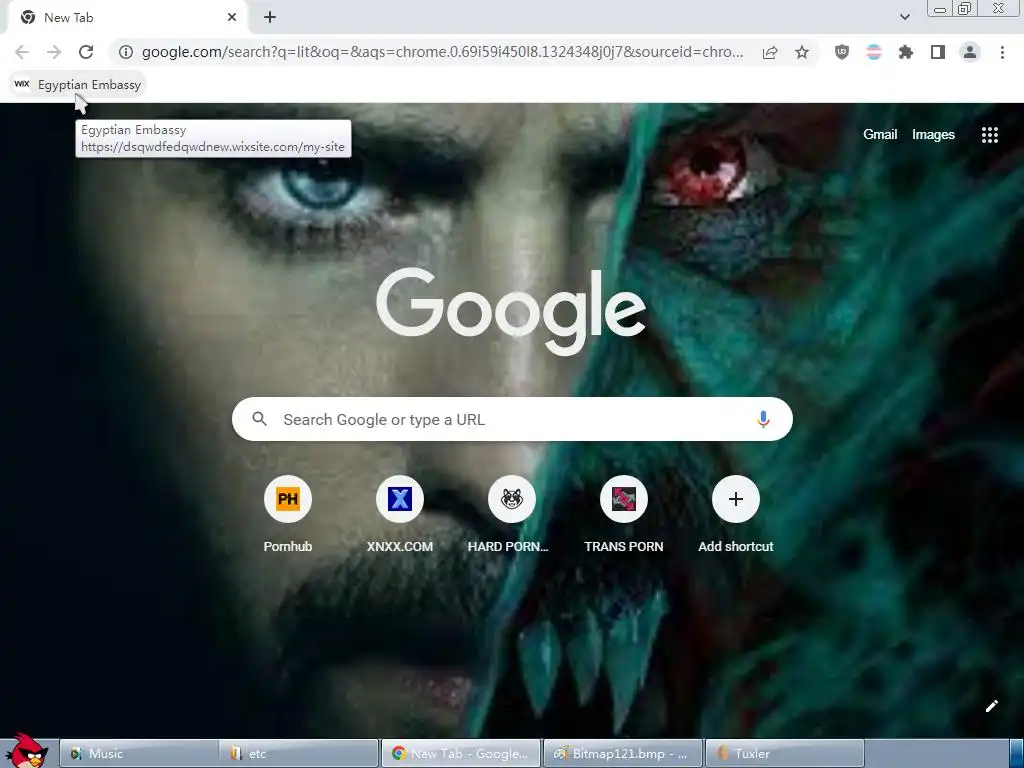Open the Google apps grid

tap(990, 135)
